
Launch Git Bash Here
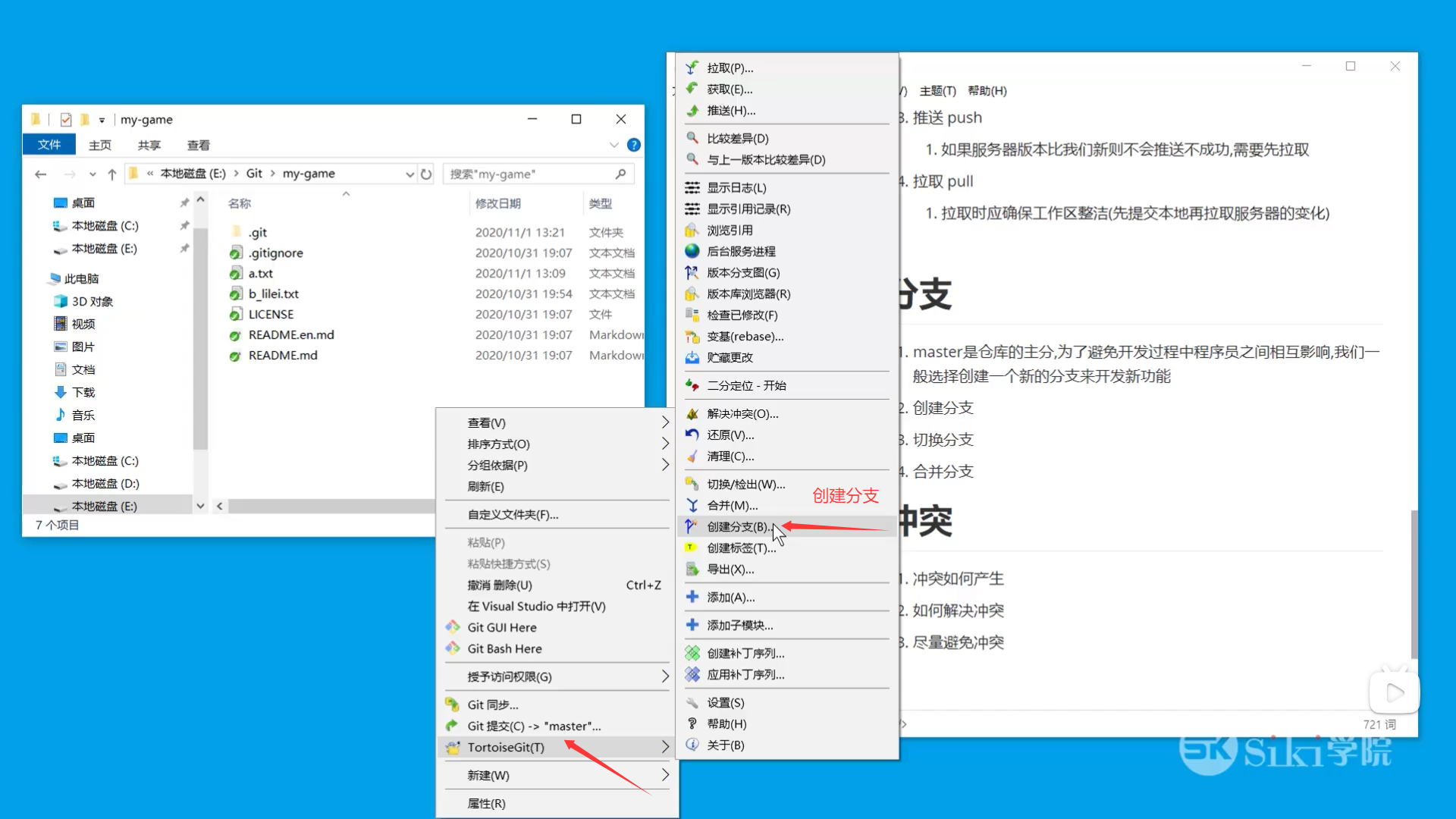pos(503,648)
